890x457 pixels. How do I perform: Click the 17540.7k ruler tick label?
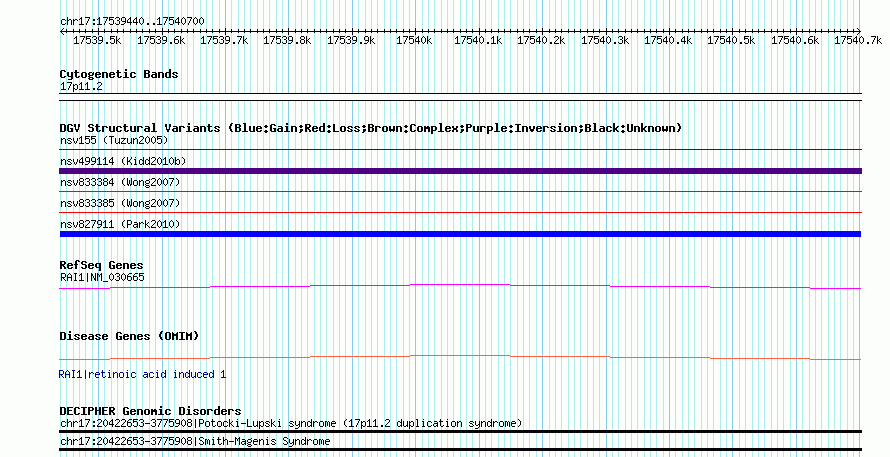858,40
